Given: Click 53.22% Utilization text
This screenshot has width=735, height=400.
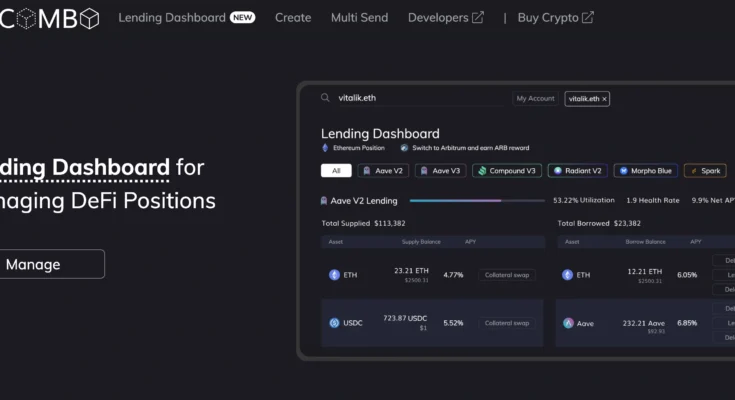Looking at the screenshot, I should [584, 200].
